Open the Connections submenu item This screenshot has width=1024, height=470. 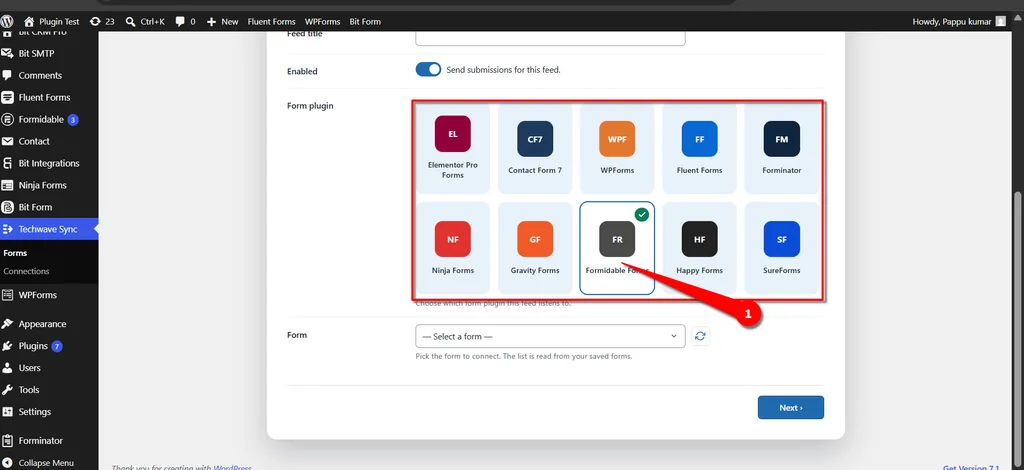pos(26,271)
